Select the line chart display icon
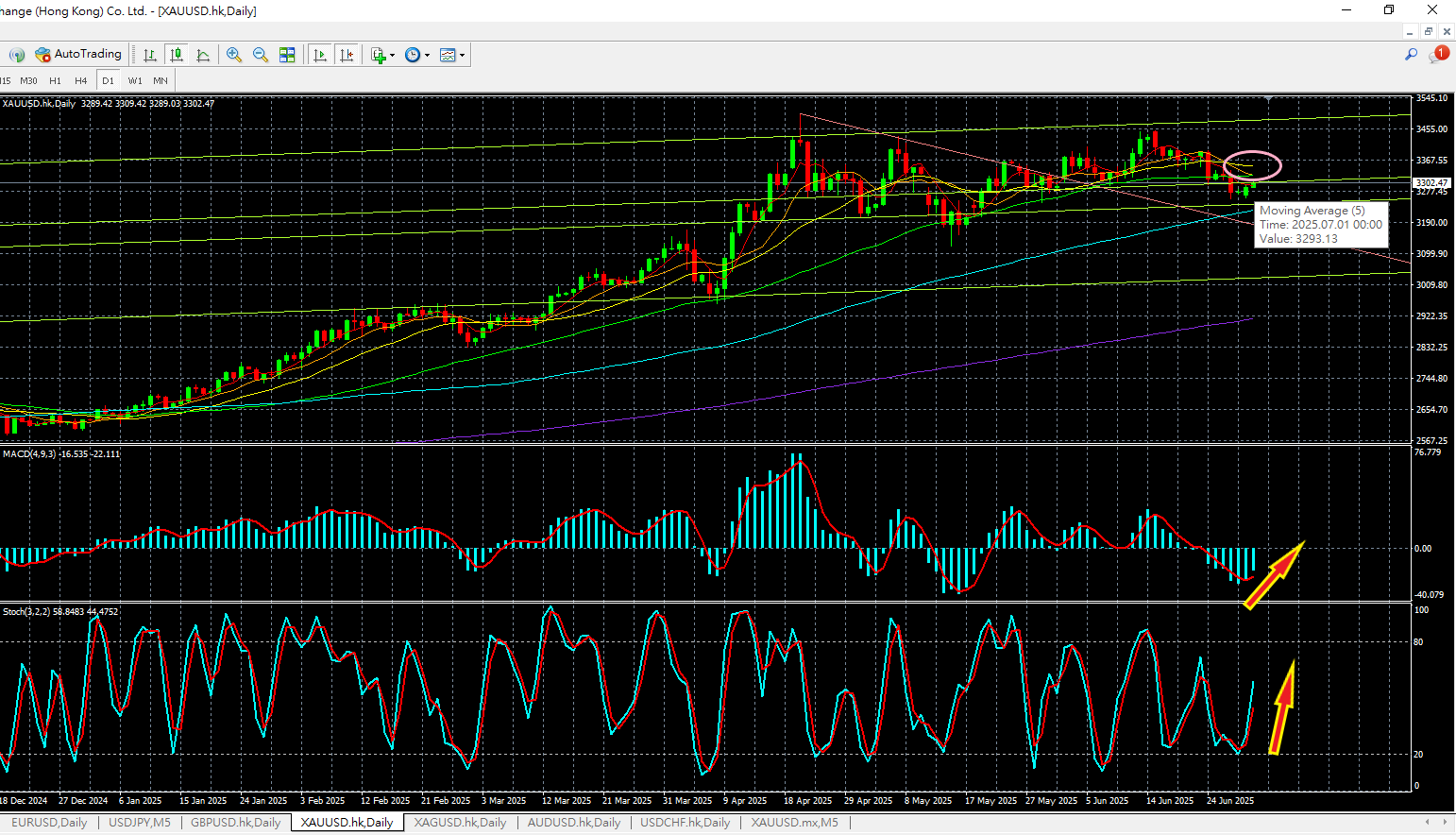This screenshot has height=835, width=1456. click(x=203, y=55)
